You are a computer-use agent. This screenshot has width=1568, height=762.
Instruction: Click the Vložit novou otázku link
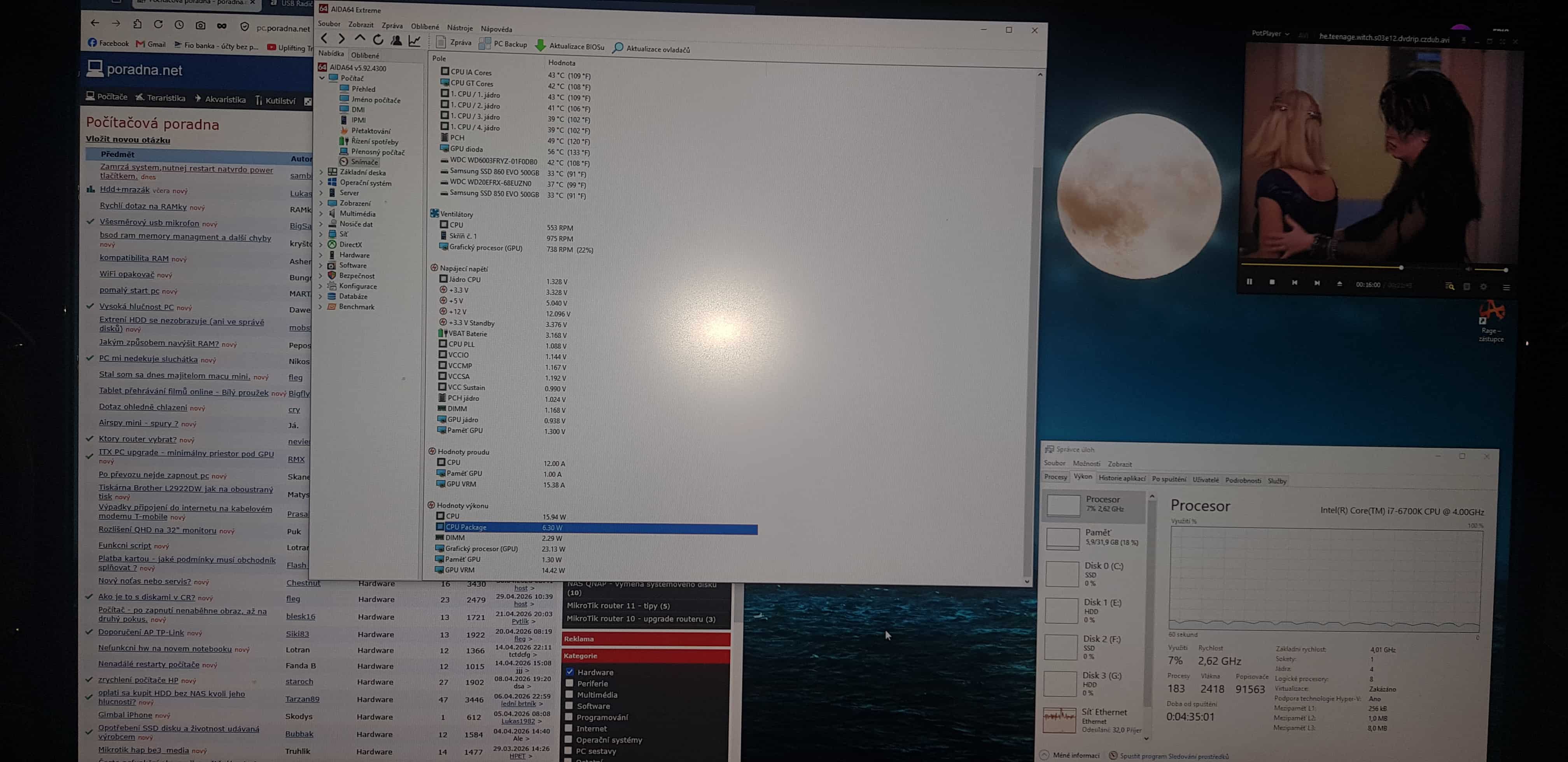(x=128, y=139)
